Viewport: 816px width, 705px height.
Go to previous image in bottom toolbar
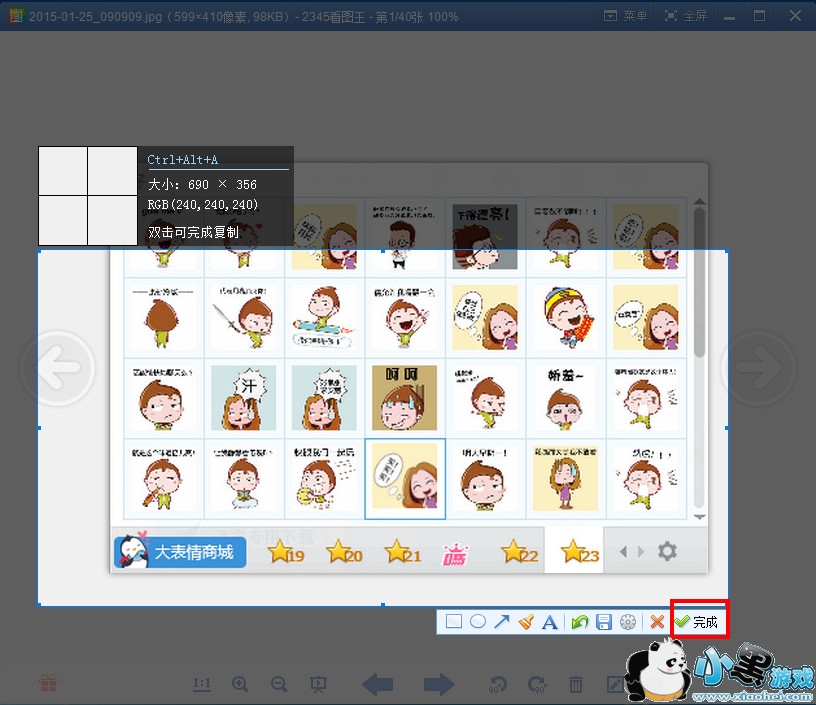point(378,684)
